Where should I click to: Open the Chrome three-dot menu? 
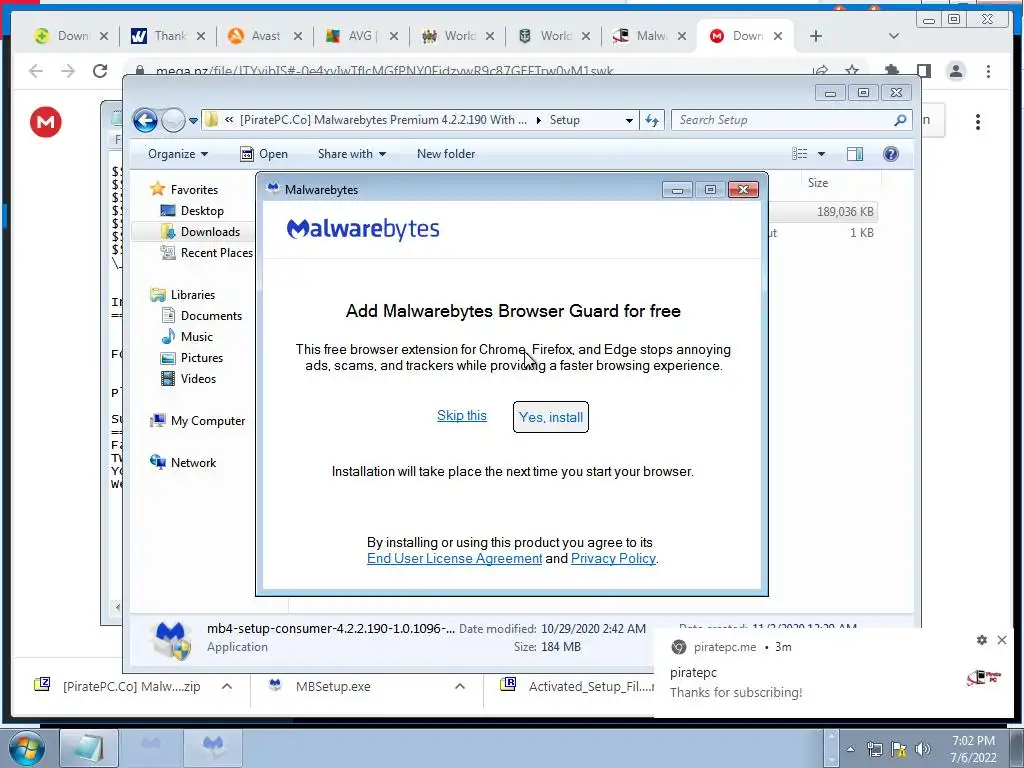[x=988, y=71]
